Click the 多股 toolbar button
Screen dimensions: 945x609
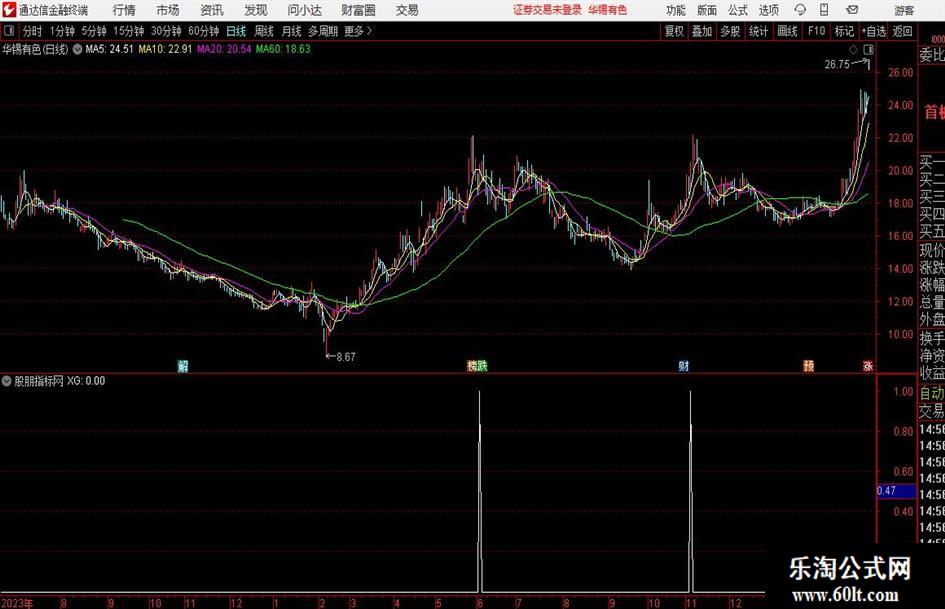click(730, 31)
